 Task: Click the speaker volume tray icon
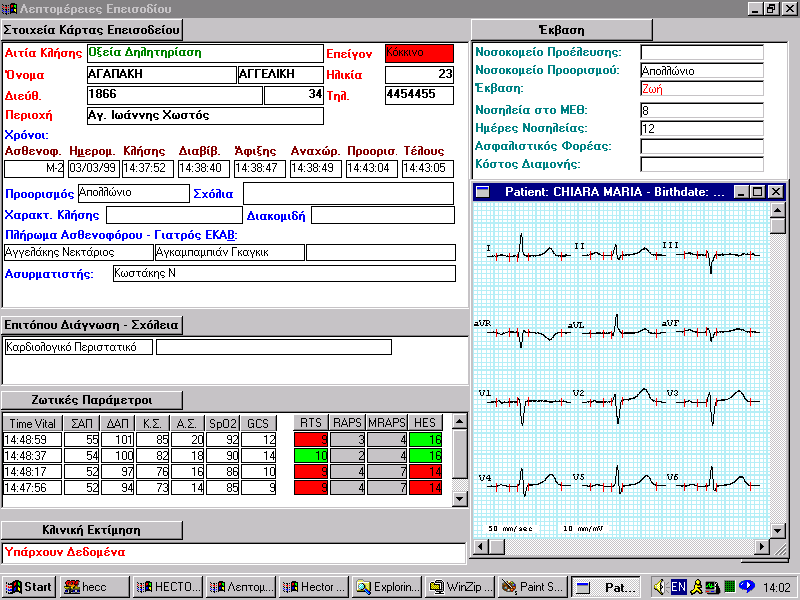tap(660, 587)
